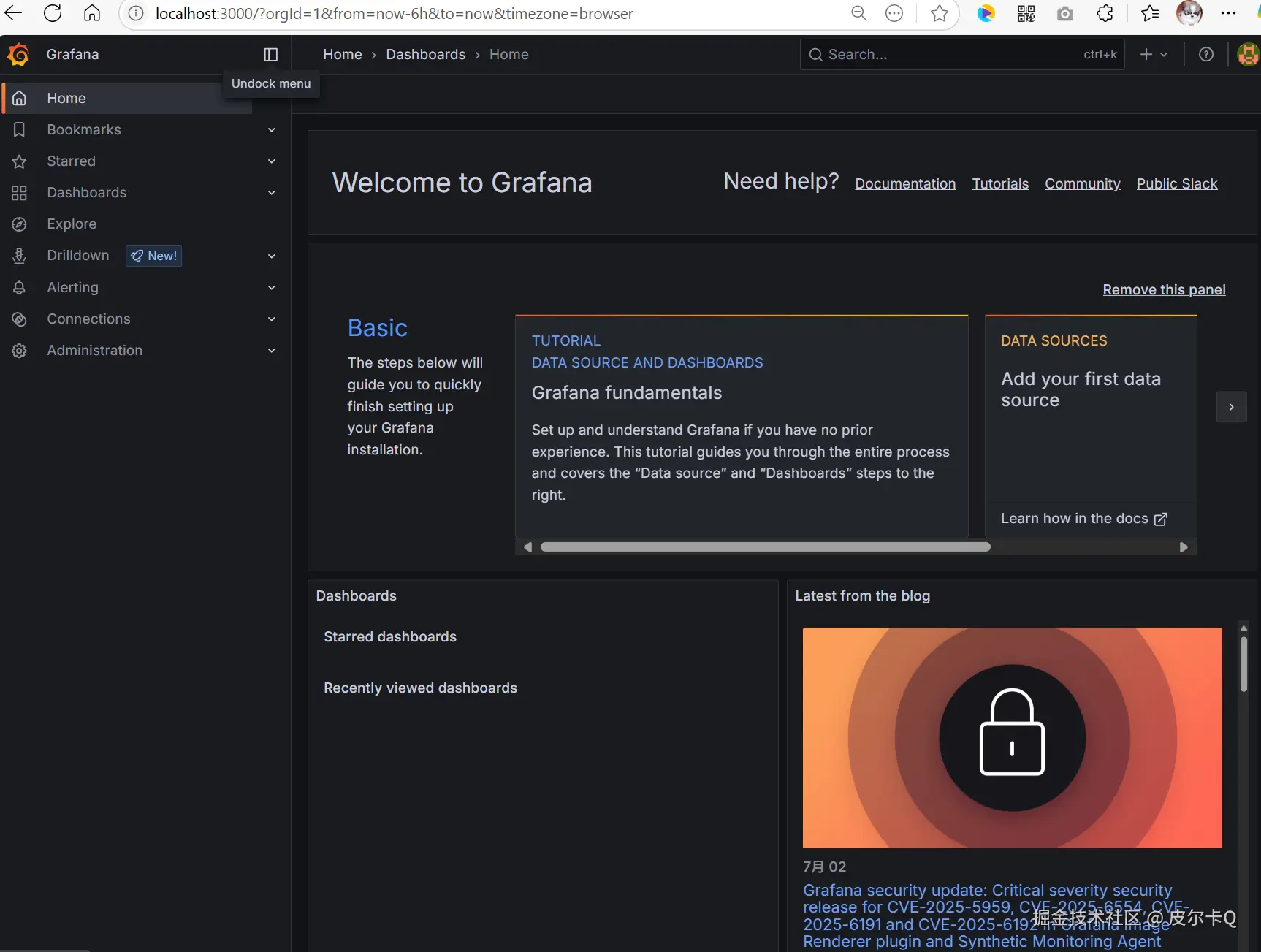The image size is (1261, 952).
Task: Click the Dashboards breadcrumb link
Action: tap(426, 55)
